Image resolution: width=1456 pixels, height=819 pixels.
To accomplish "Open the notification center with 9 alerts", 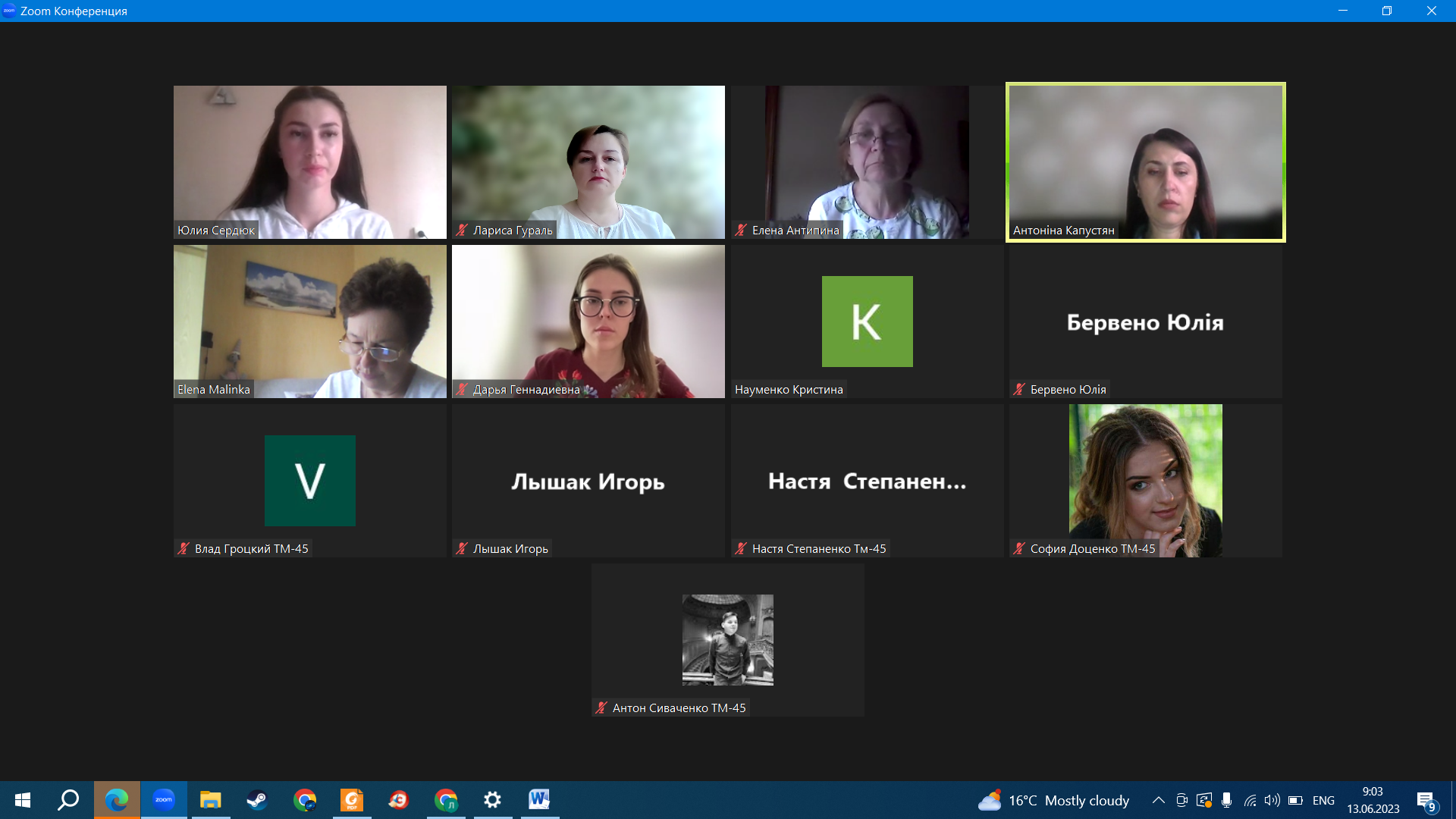I will 1427,801.
